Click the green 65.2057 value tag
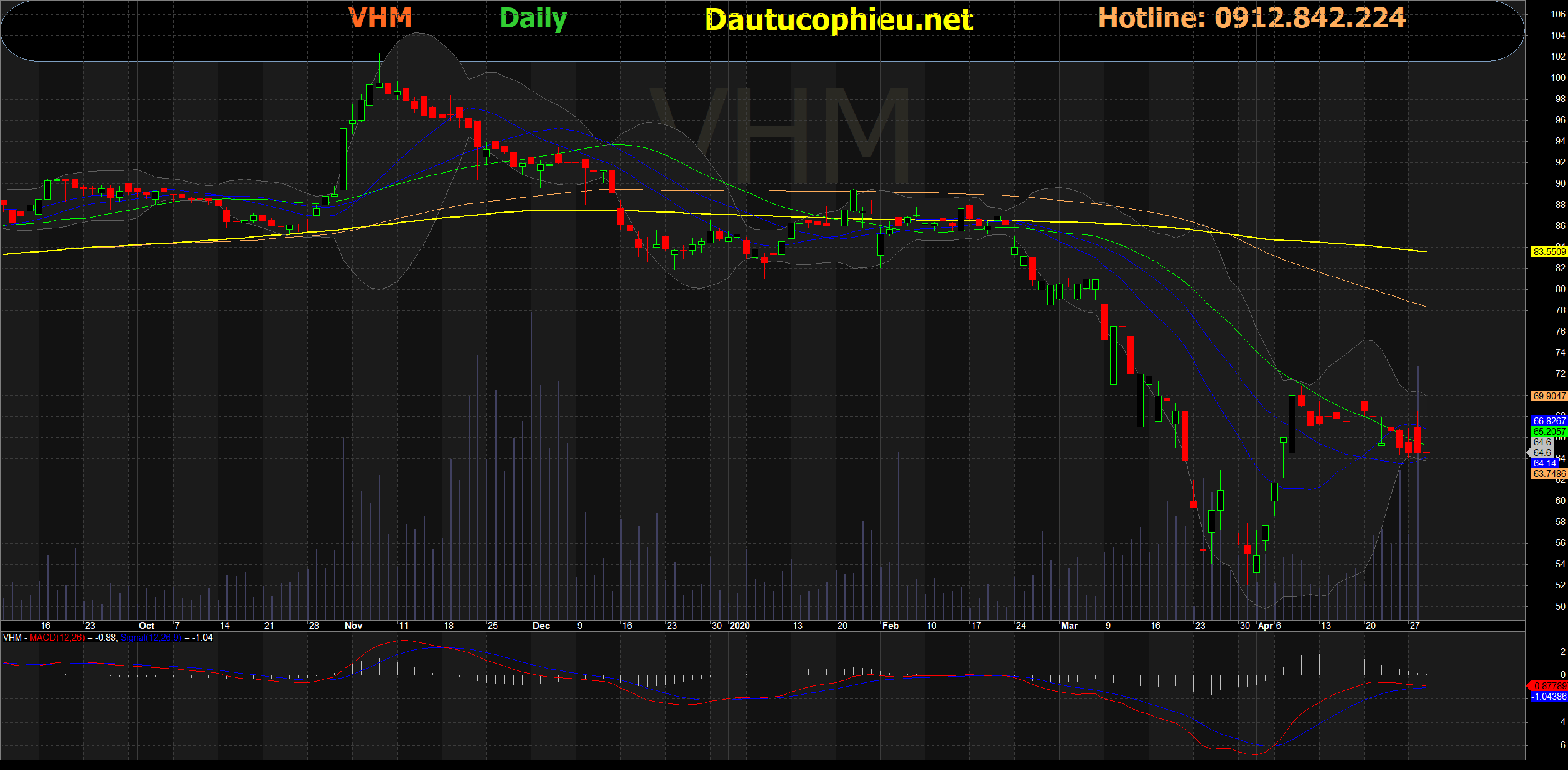Screen dimensions: 1568x770 (x=1548, y=432)
